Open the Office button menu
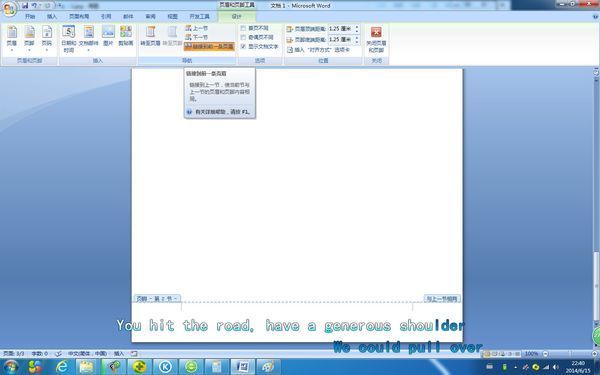Viewport: 600px width, 375px height. pos(9,9)
